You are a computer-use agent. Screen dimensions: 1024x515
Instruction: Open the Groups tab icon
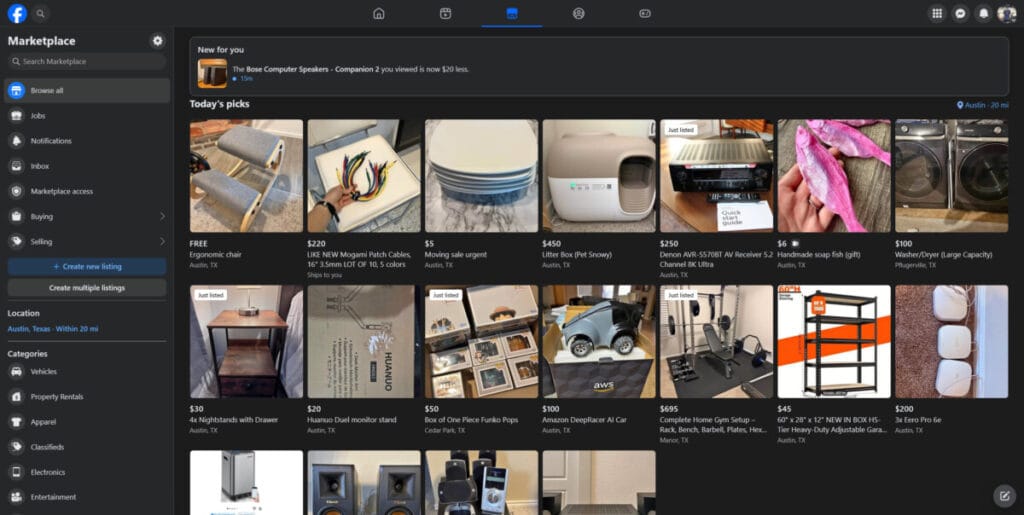(578, 13)
